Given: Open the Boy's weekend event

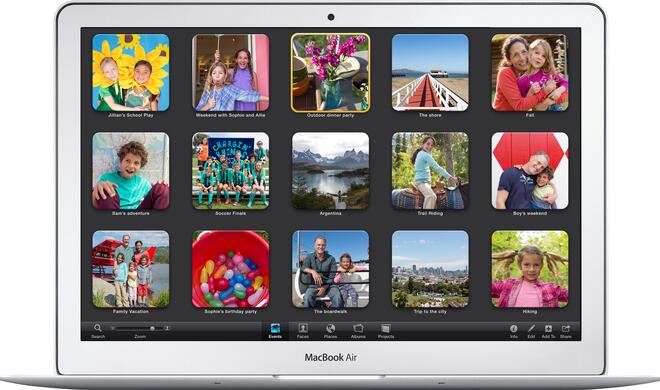Looking at the screenshot, I should pos(530,171).
